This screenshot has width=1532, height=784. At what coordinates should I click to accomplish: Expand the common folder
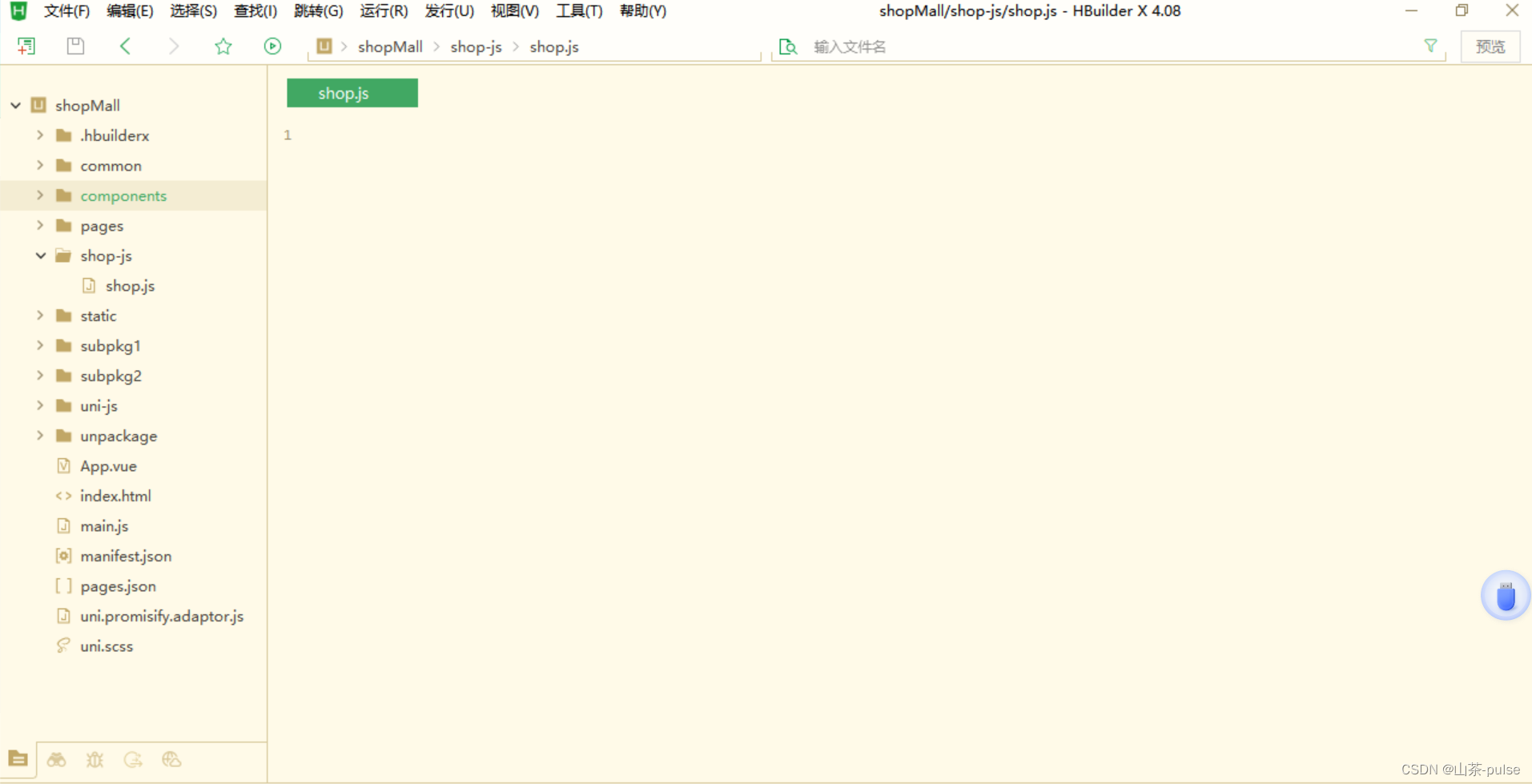[40, 165]
